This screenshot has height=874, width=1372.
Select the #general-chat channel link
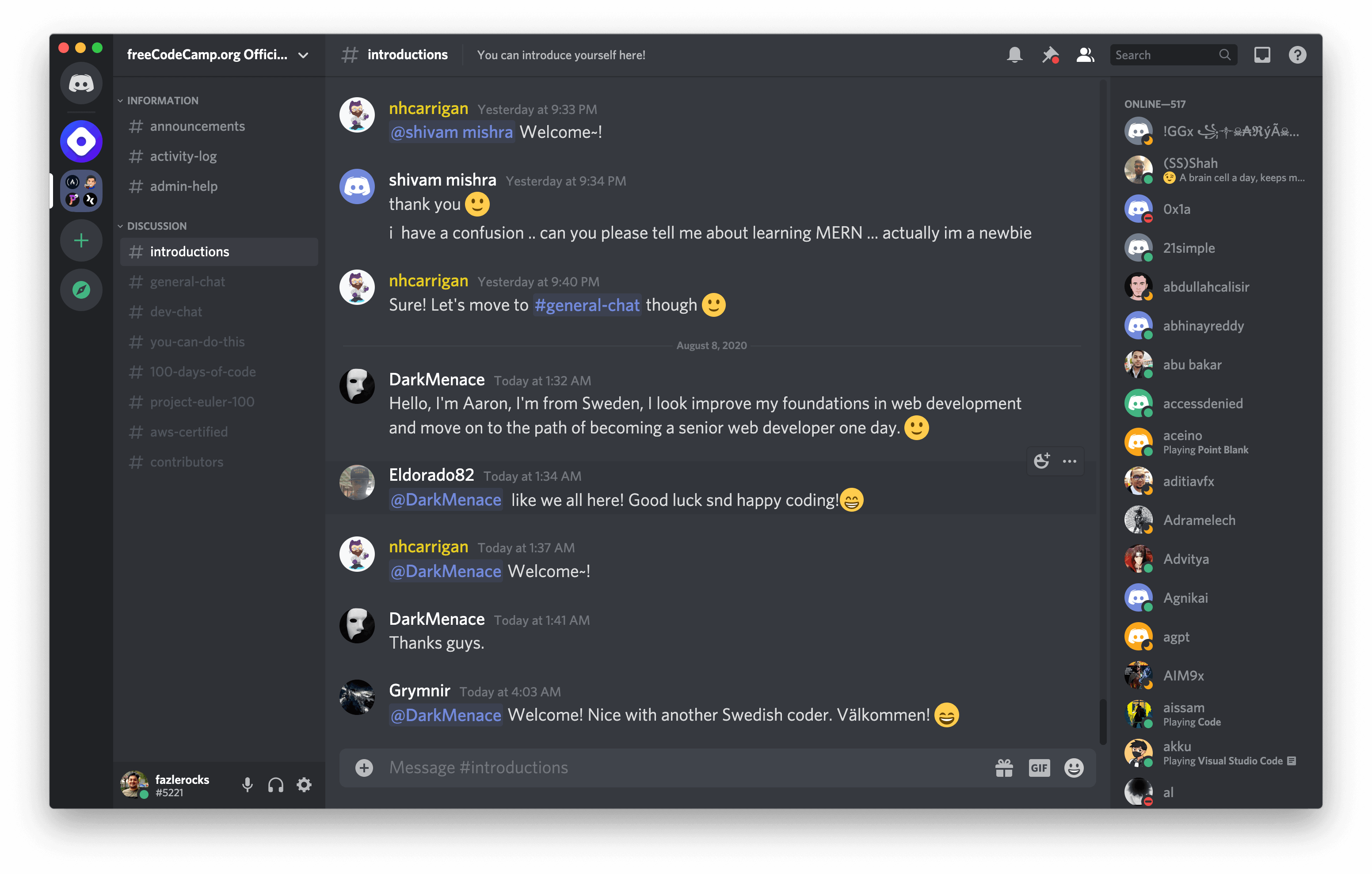pos(586,304)
